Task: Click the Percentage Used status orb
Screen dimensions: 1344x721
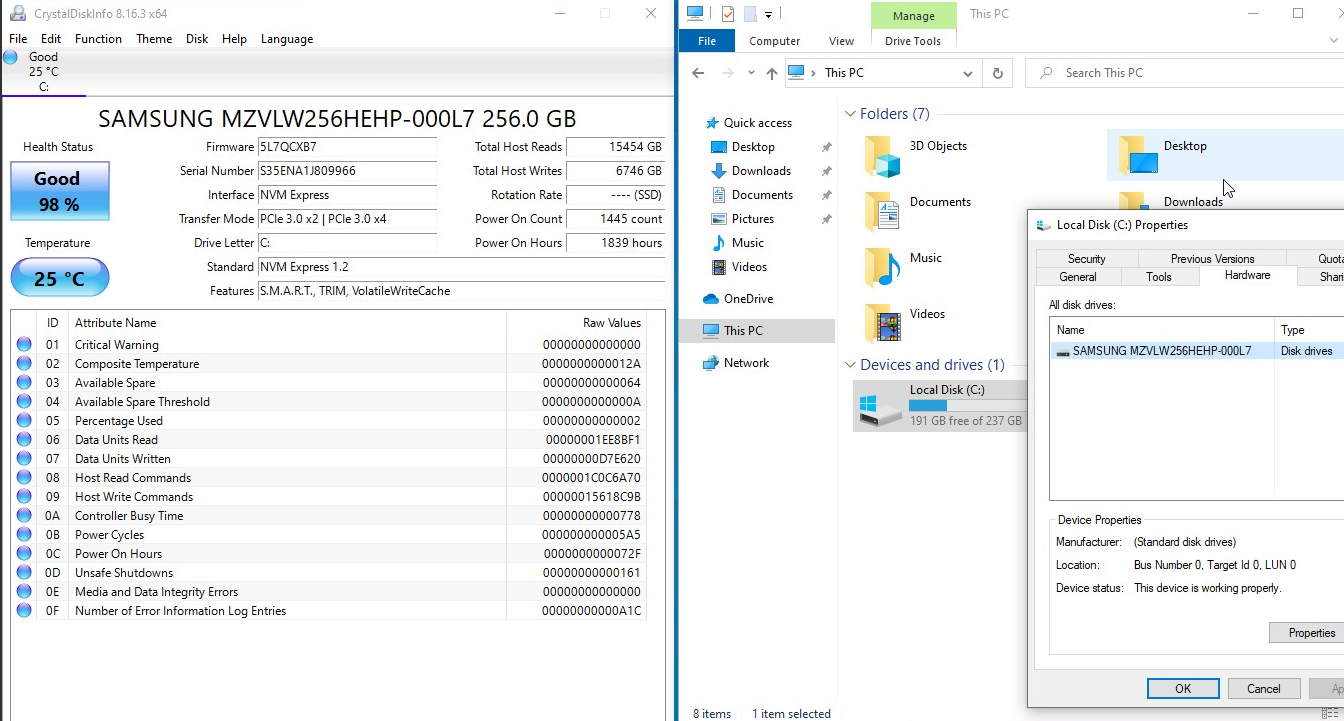Action: coord(24,421)
